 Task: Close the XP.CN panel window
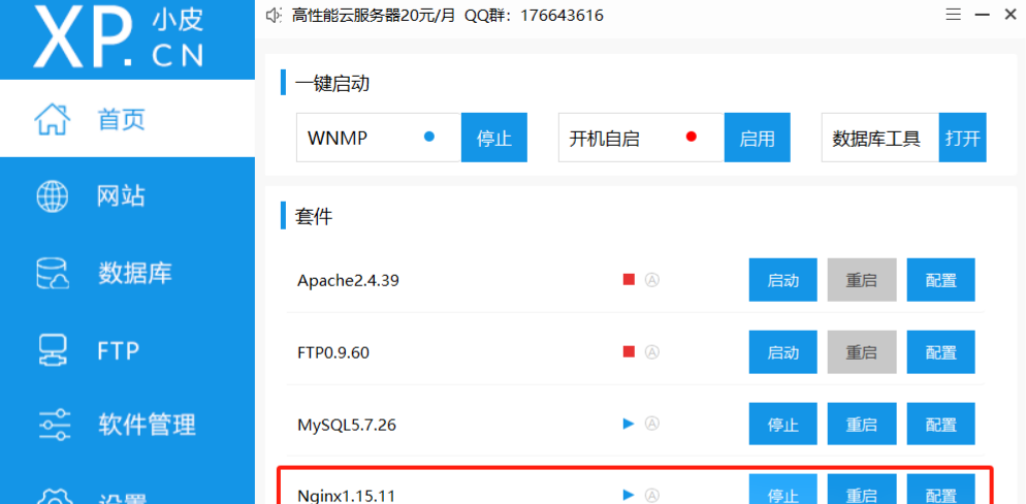point(1010,14)
